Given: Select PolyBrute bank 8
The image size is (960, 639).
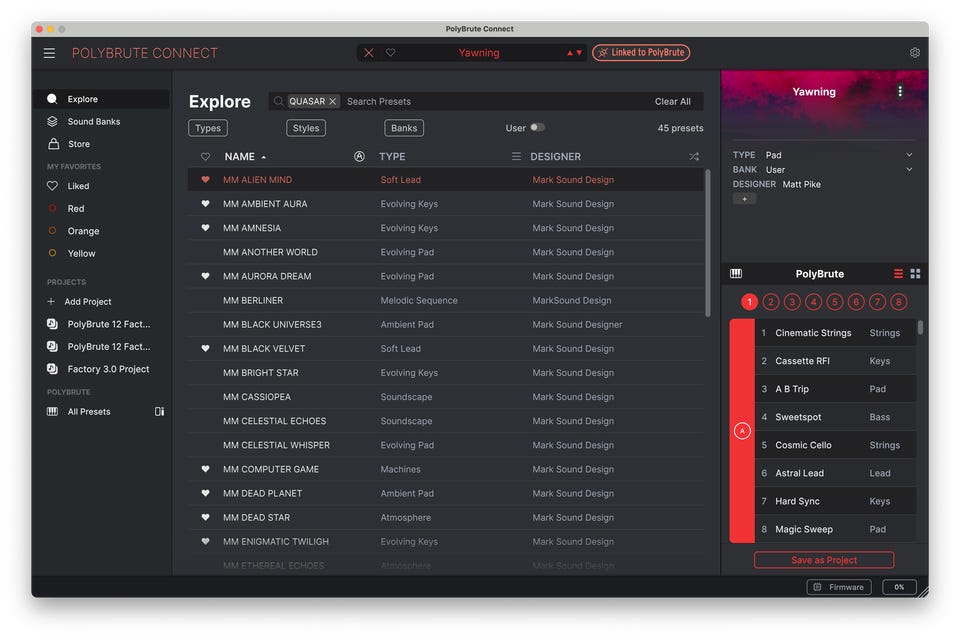Looking at the screenshot, I should click(x=899, y=302).
